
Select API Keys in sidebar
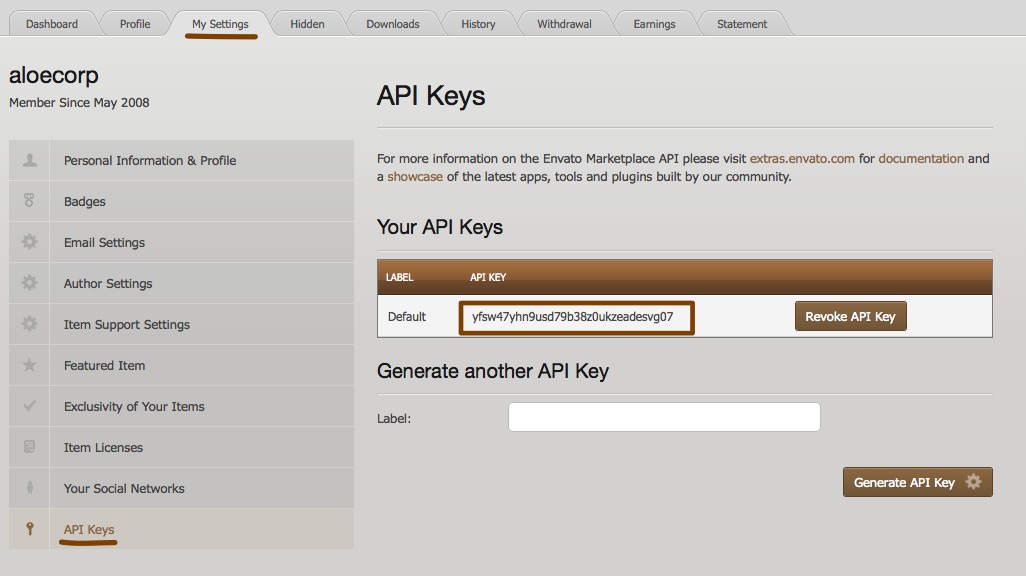click(x=181, y=529)
